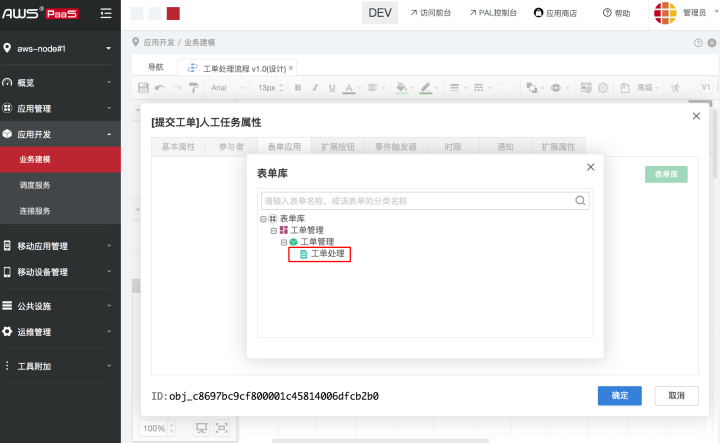Open the 管理员 user menu

point(685,13)
